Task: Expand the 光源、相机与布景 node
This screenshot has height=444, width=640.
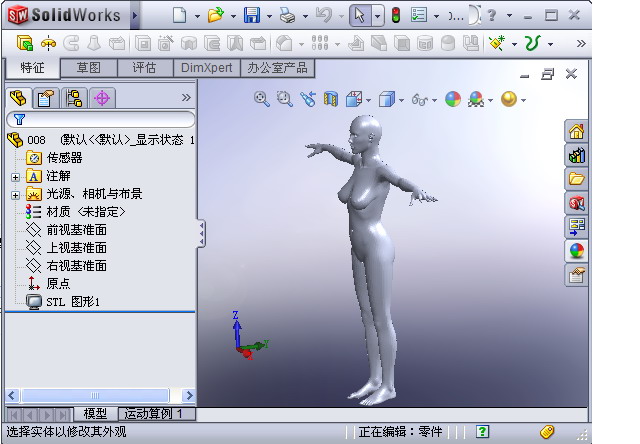Action: point(16,195)
